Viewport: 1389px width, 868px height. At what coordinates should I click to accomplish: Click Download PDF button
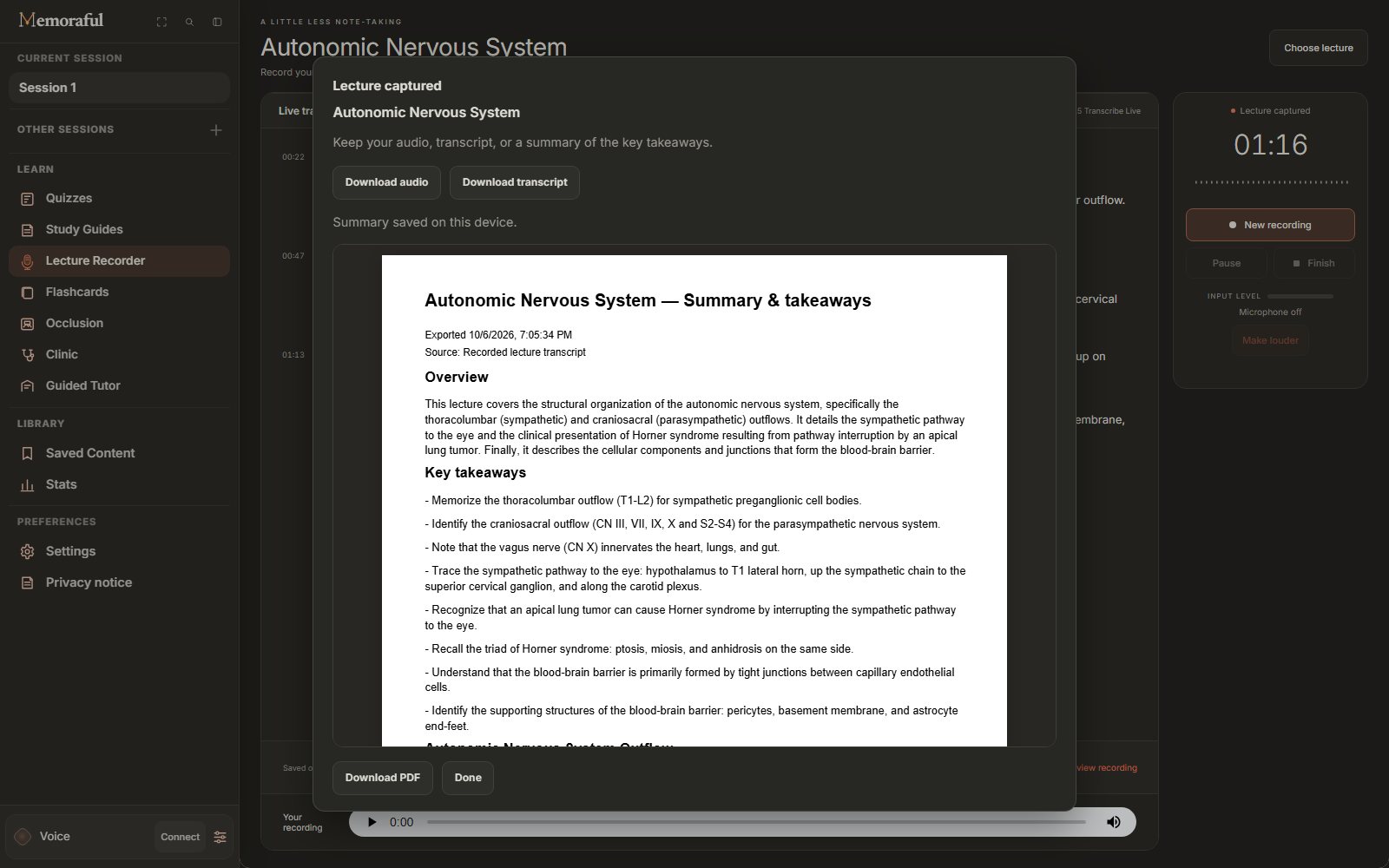(x=383, y=778)
